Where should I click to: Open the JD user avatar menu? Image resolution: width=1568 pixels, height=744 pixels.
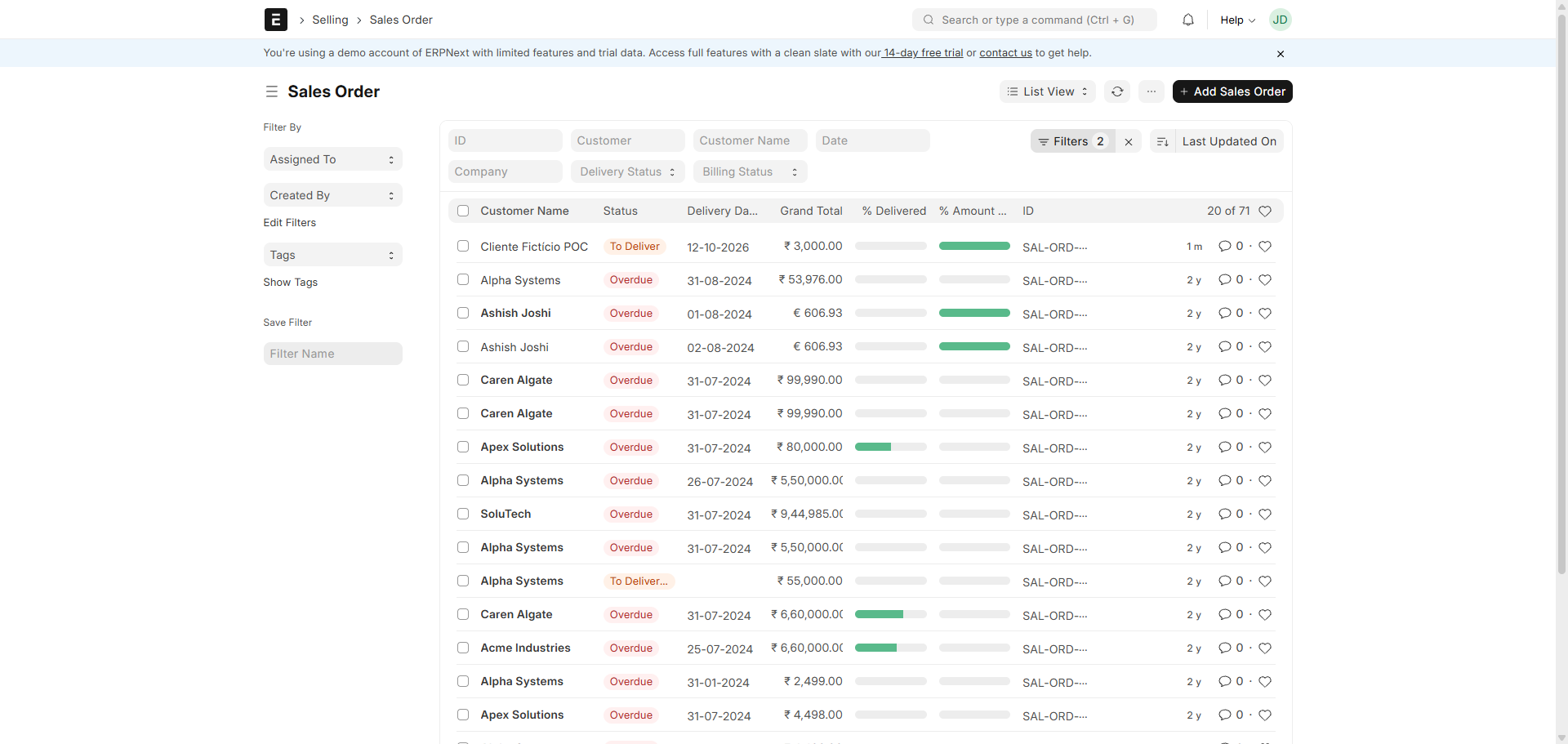1280,20
